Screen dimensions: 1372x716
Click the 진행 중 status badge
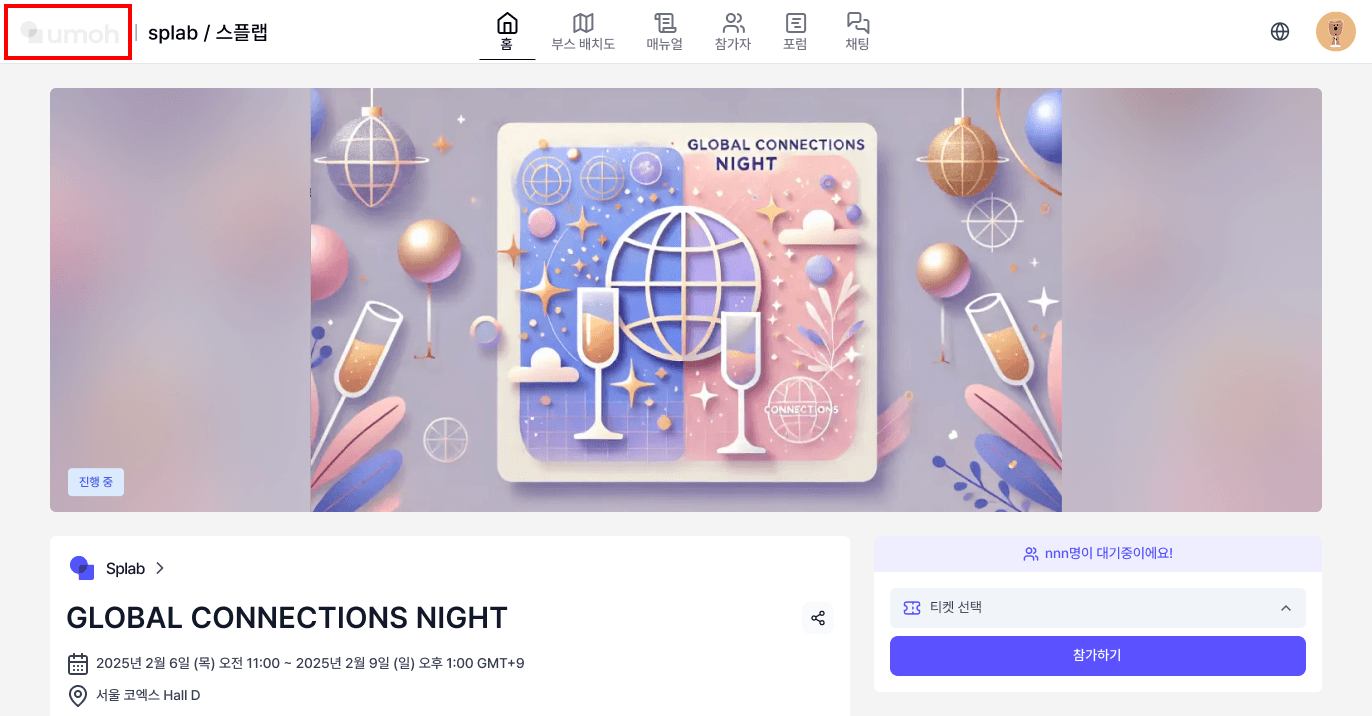96,482
